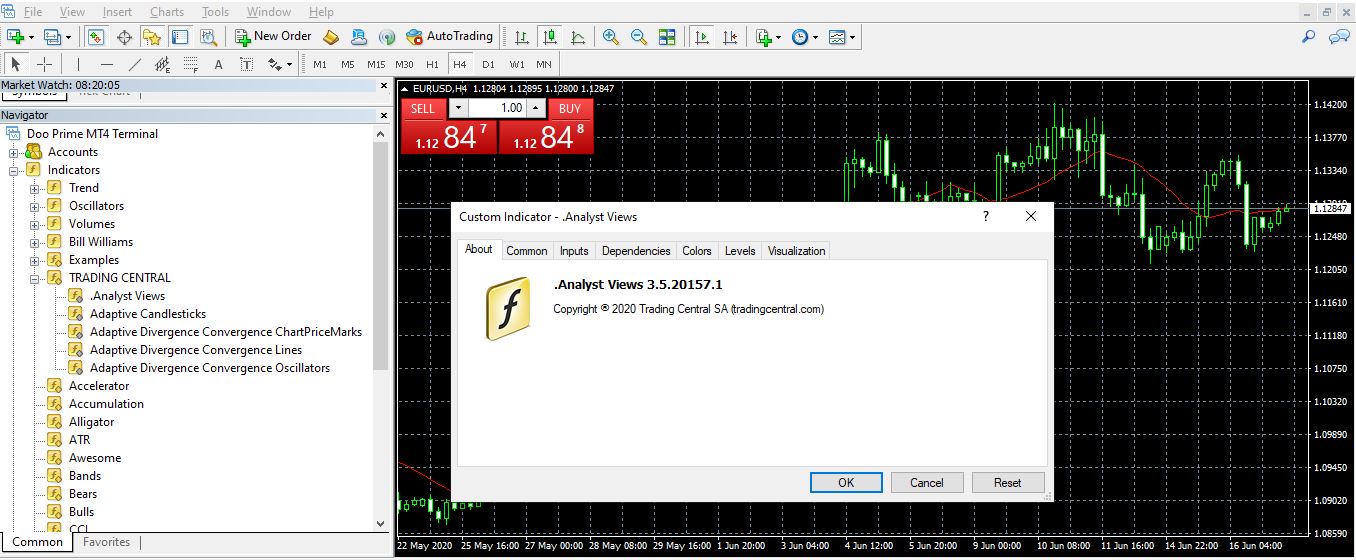
Task: Click the trade volume input field
Action: point(496,108)
